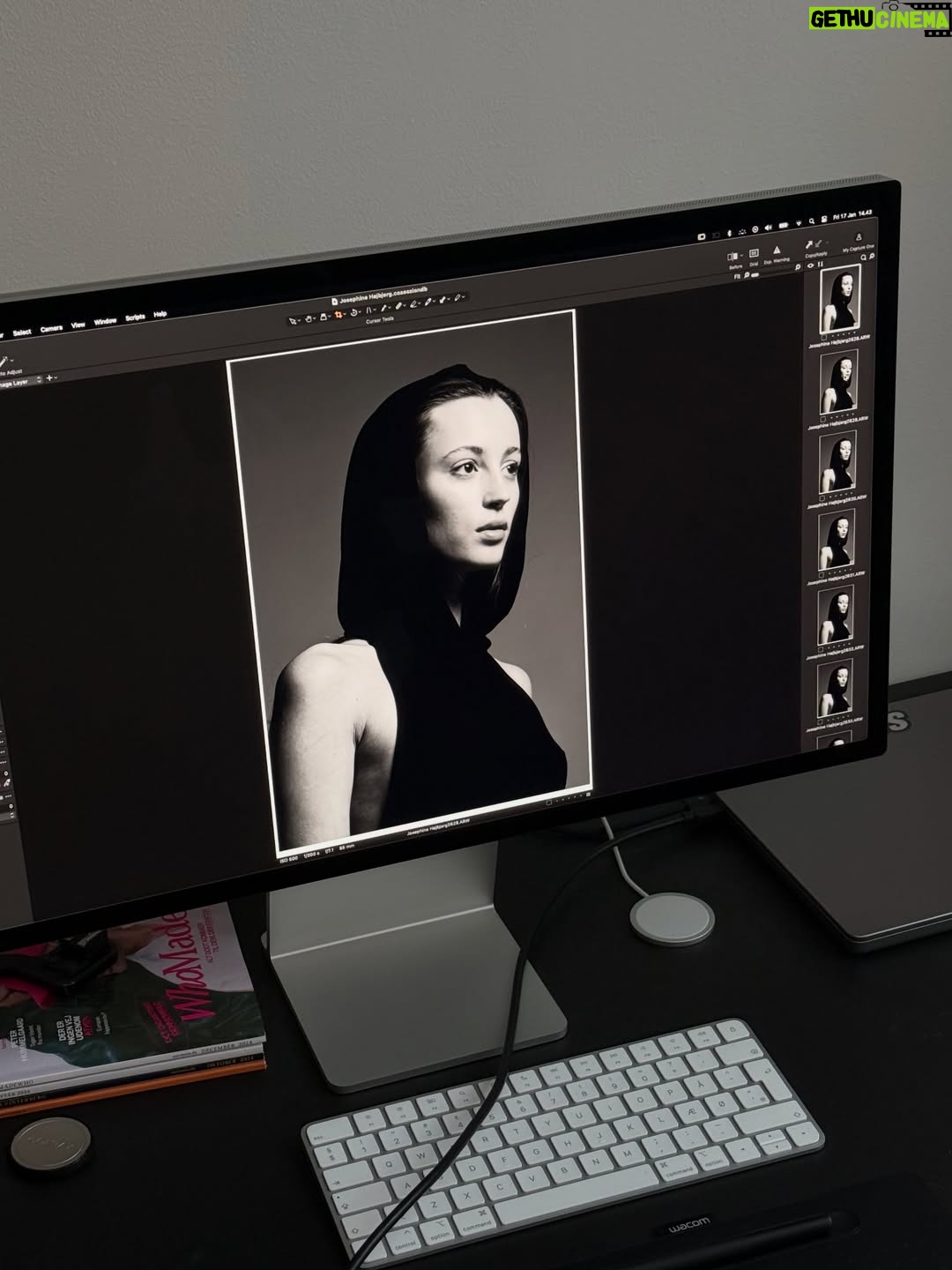Set star rating below the main viewer image

click(x=569, y=798)
